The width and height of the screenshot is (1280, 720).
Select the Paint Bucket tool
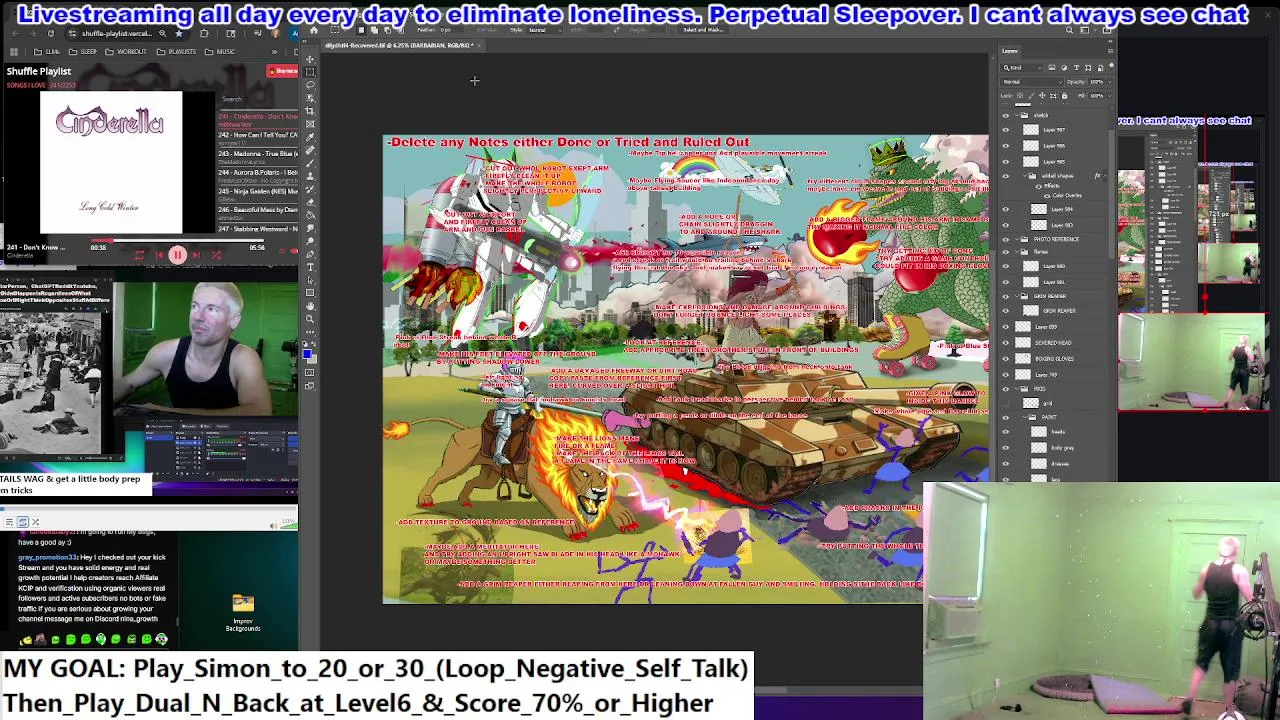coord(309,214)
